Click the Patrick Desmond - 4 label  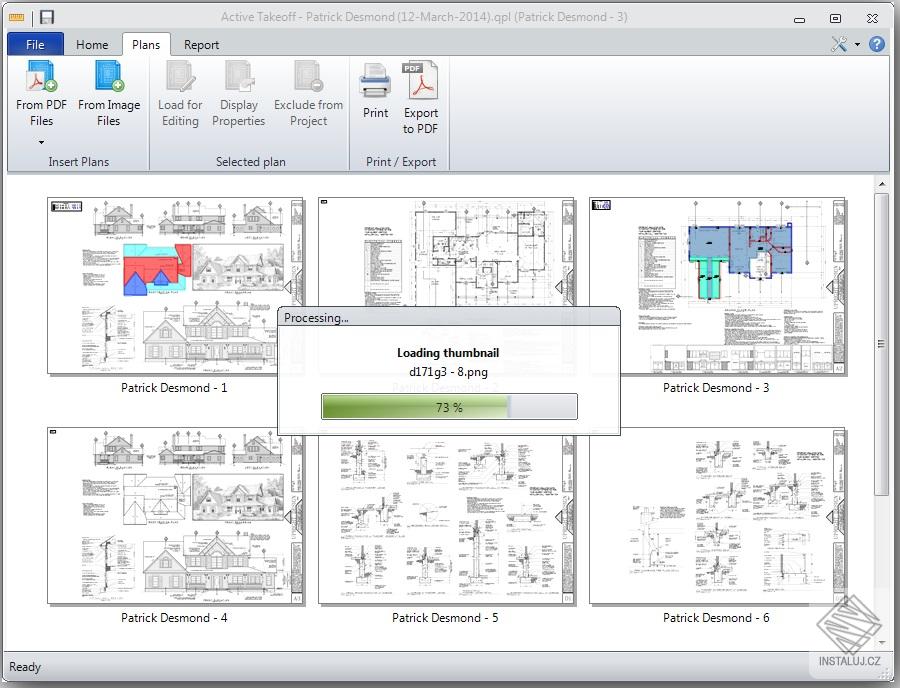(174, 618)
